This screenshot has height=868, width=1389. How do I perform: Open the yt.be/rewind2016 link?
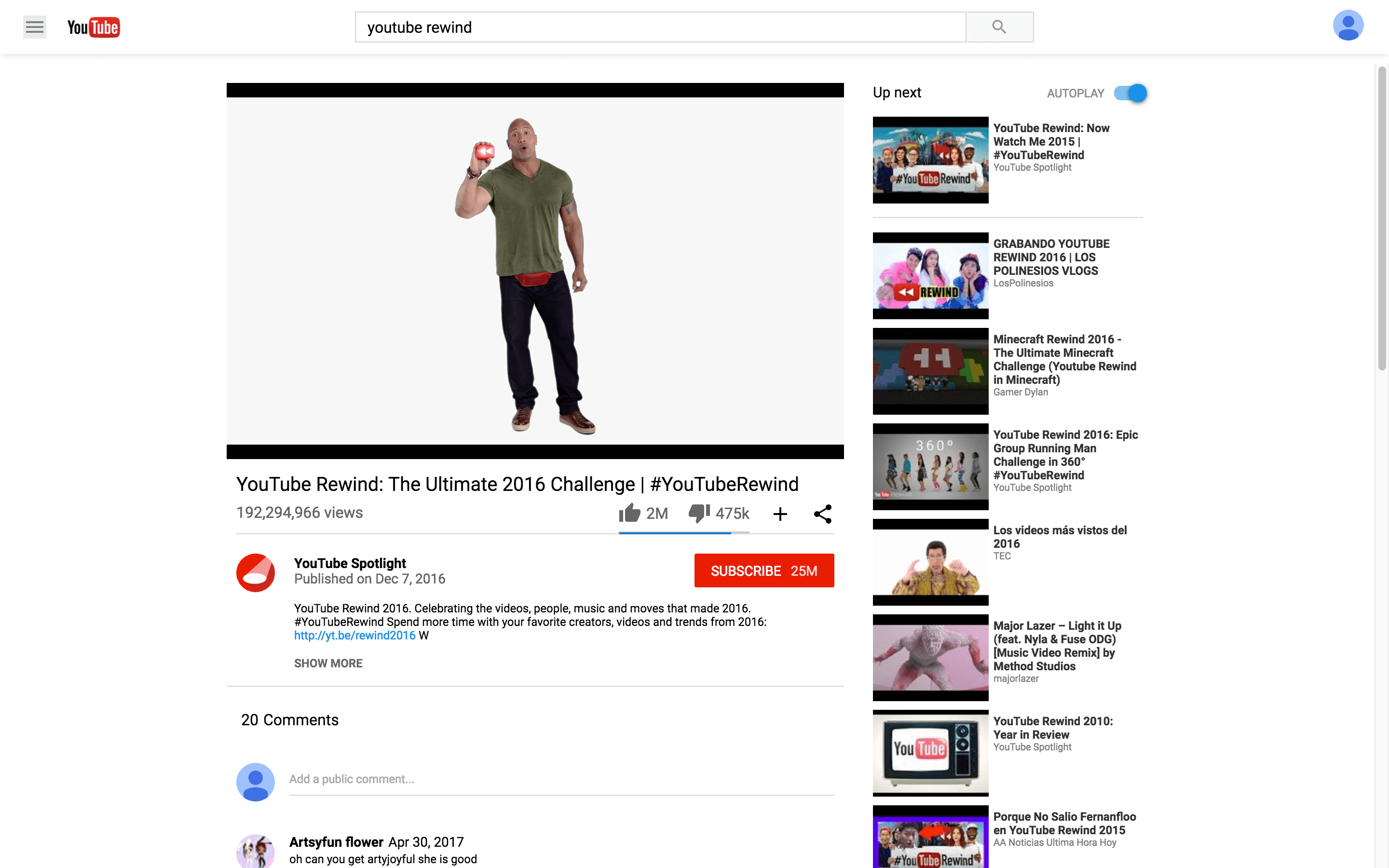click(354, 636)
